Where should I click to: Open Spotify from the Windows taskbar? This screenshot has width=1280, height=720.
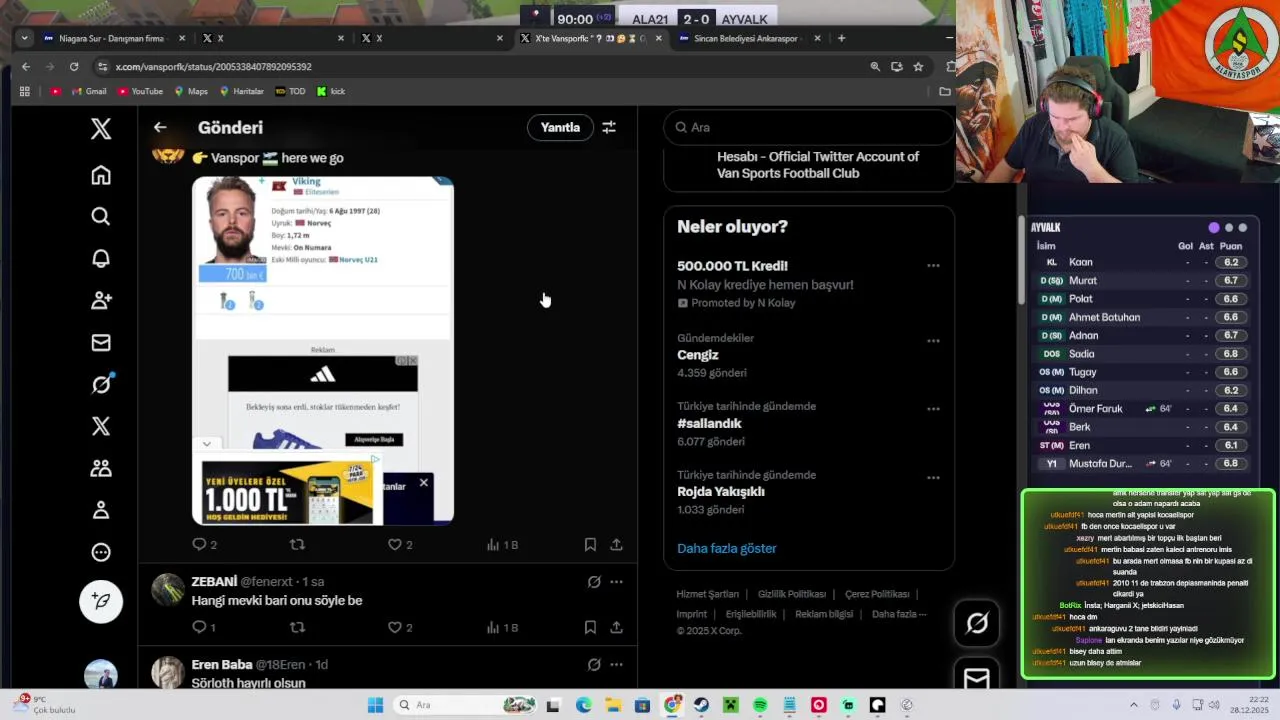point(760,705)
